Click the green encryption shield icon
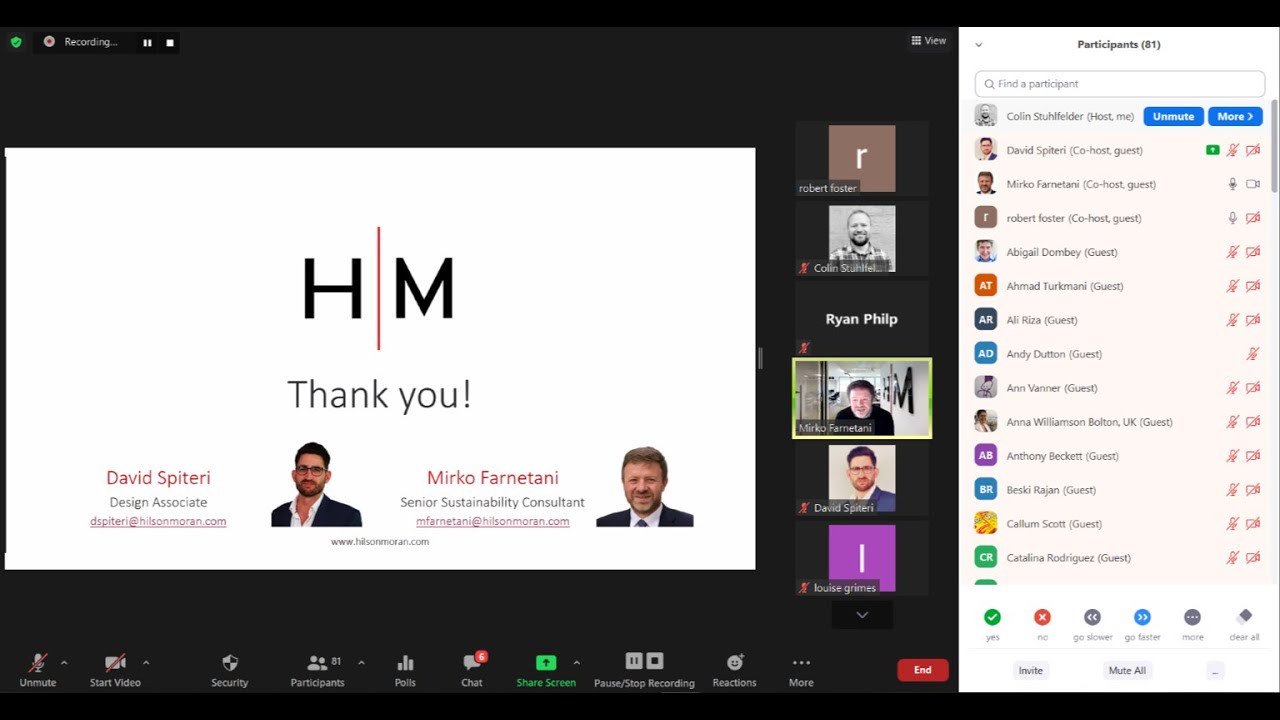This screenshot has width=1280, height=720. [16, 42]
